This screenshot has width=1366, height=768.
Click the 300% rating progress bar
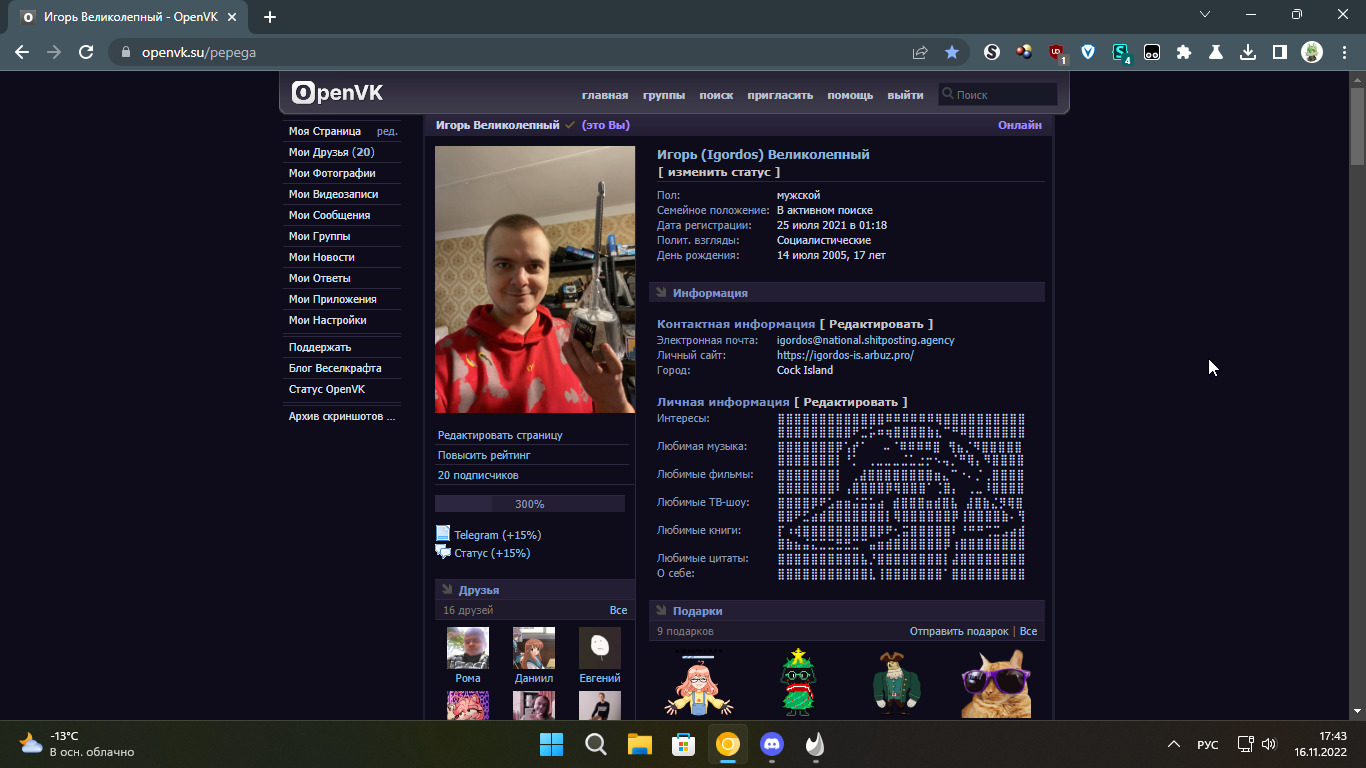pyautogui.click(x=529, y=504)
